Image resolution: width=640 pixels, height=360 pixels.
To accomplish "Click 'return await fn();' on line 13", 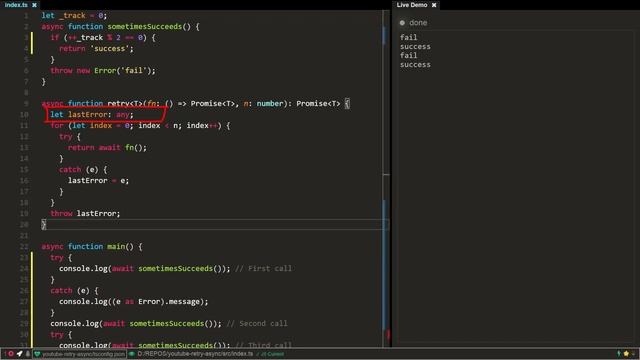I will (x=107, y=148).
